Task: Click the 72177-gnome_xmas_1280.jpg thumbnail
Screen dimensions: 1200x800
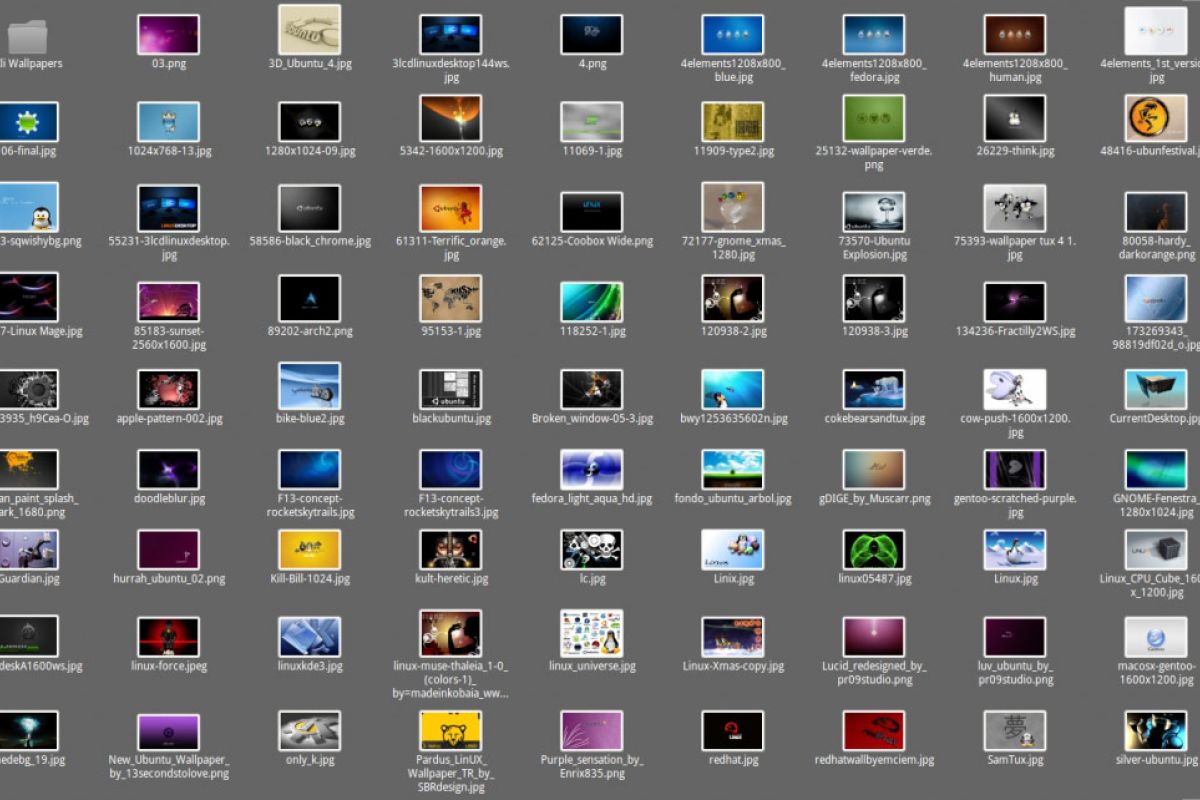Action: click(732, 207)
